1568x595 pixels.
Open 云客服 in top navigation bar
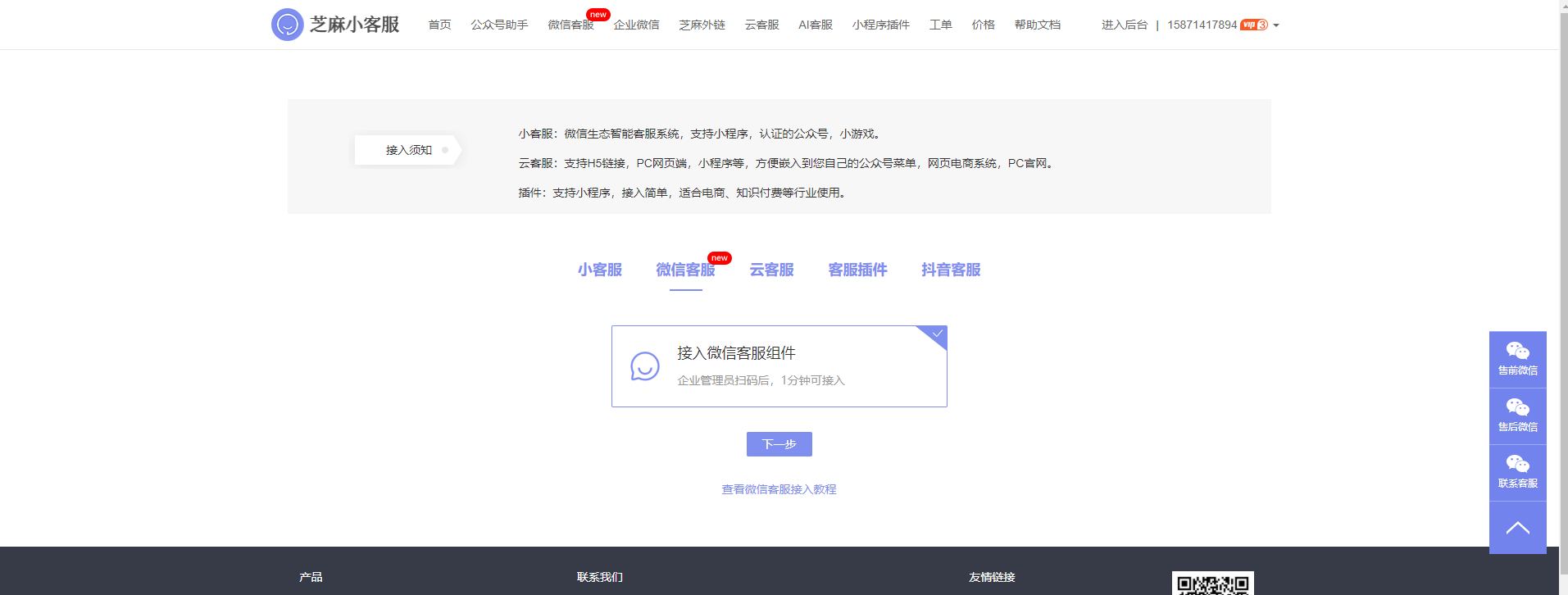[761, 25]
